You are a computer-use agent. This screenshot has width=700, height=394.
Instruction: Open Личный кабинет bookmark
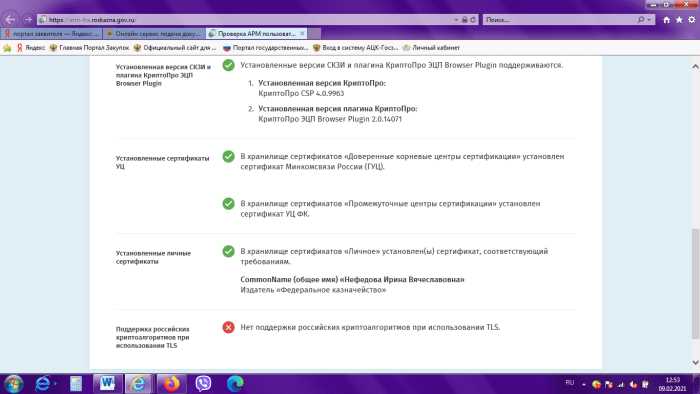[x=431, y=48]
